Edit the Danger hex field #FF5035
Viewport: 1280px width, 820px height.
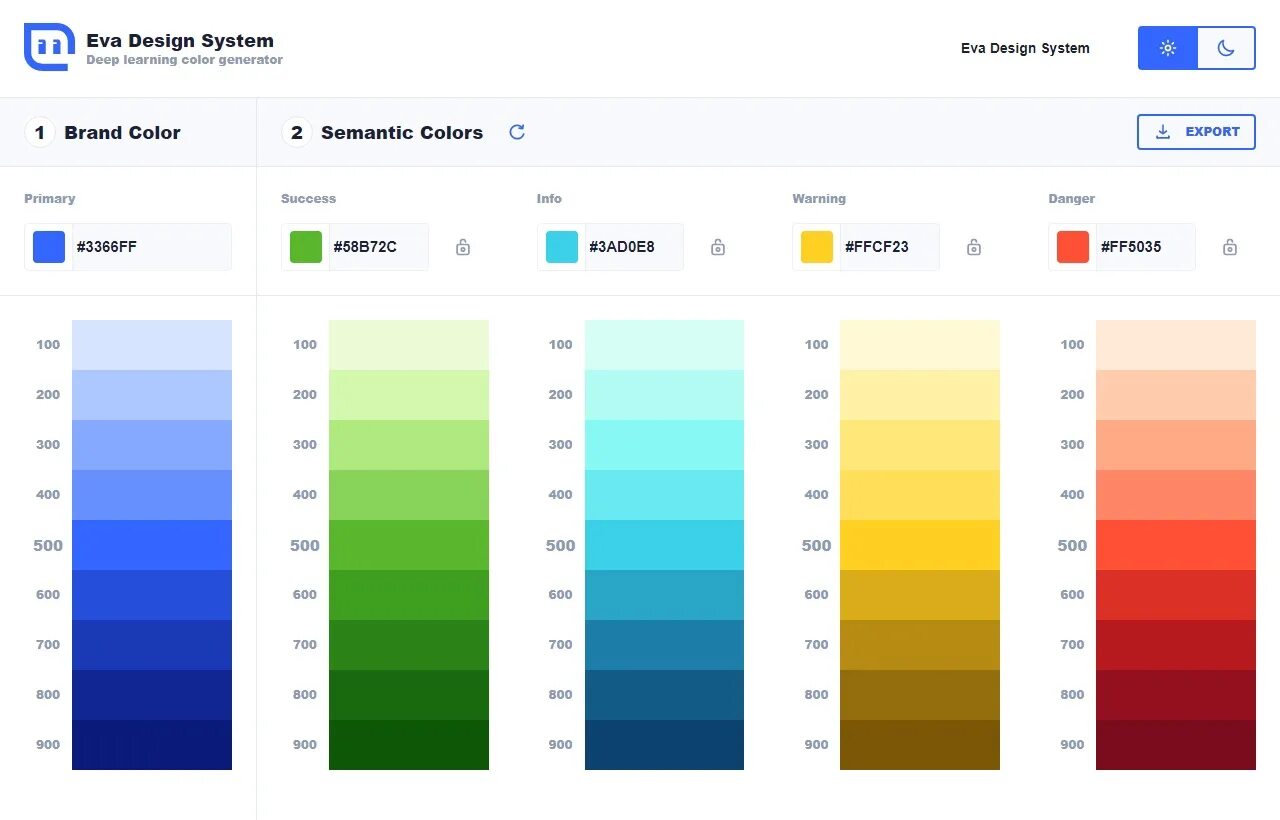pos(1145,247)
